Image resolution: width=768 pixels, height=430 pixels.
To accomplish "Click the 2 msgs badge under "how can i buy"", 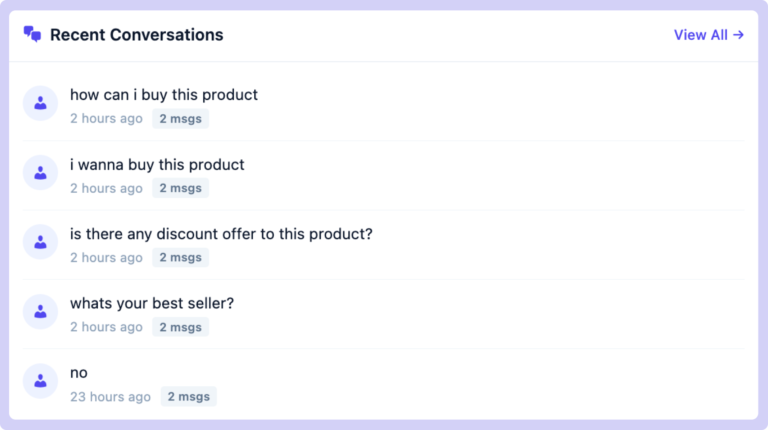I will 180,119.
